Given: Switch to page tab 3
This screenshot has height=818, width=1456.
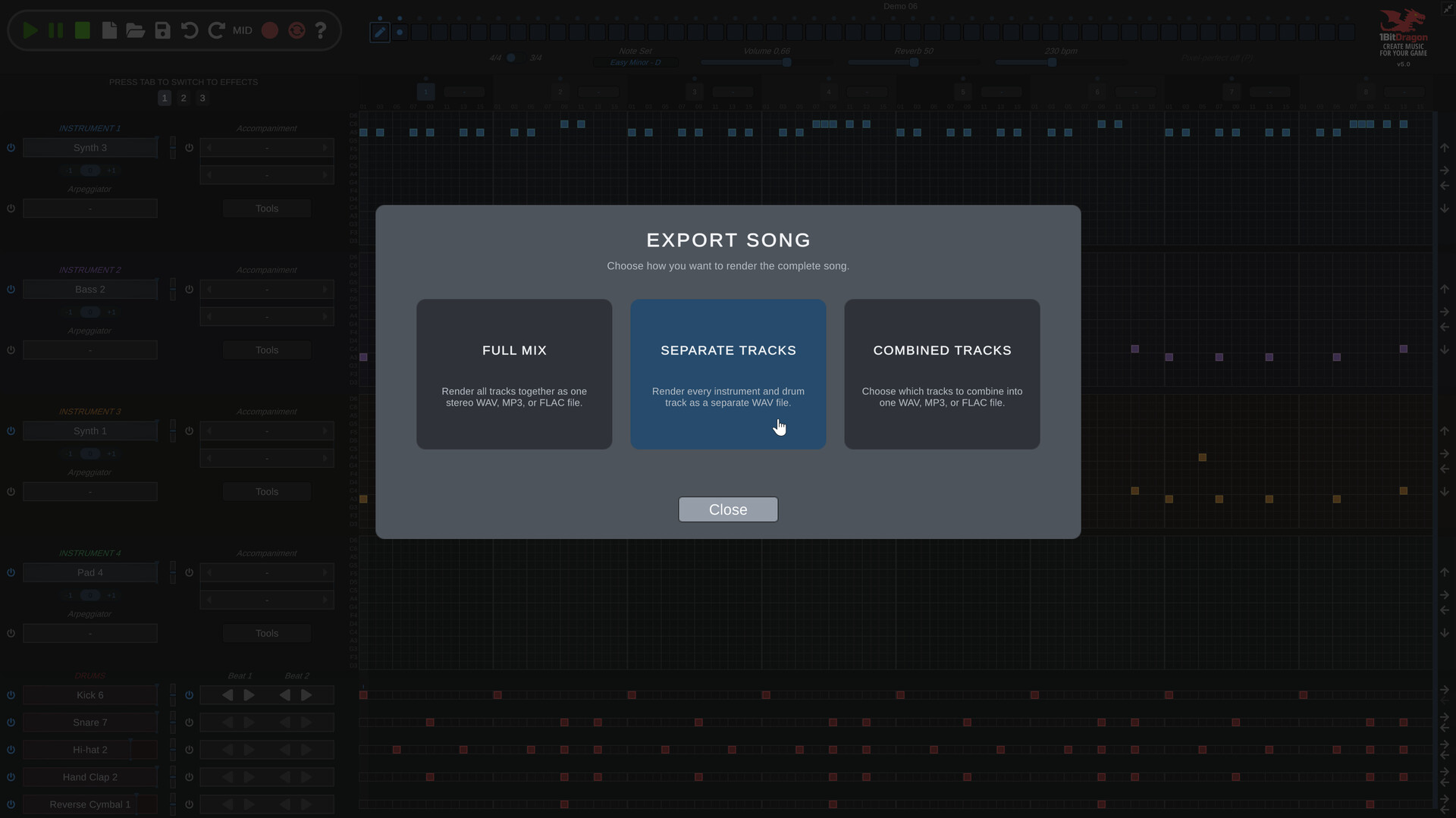Looking at the screenshot, I should [x=202, y=98].
